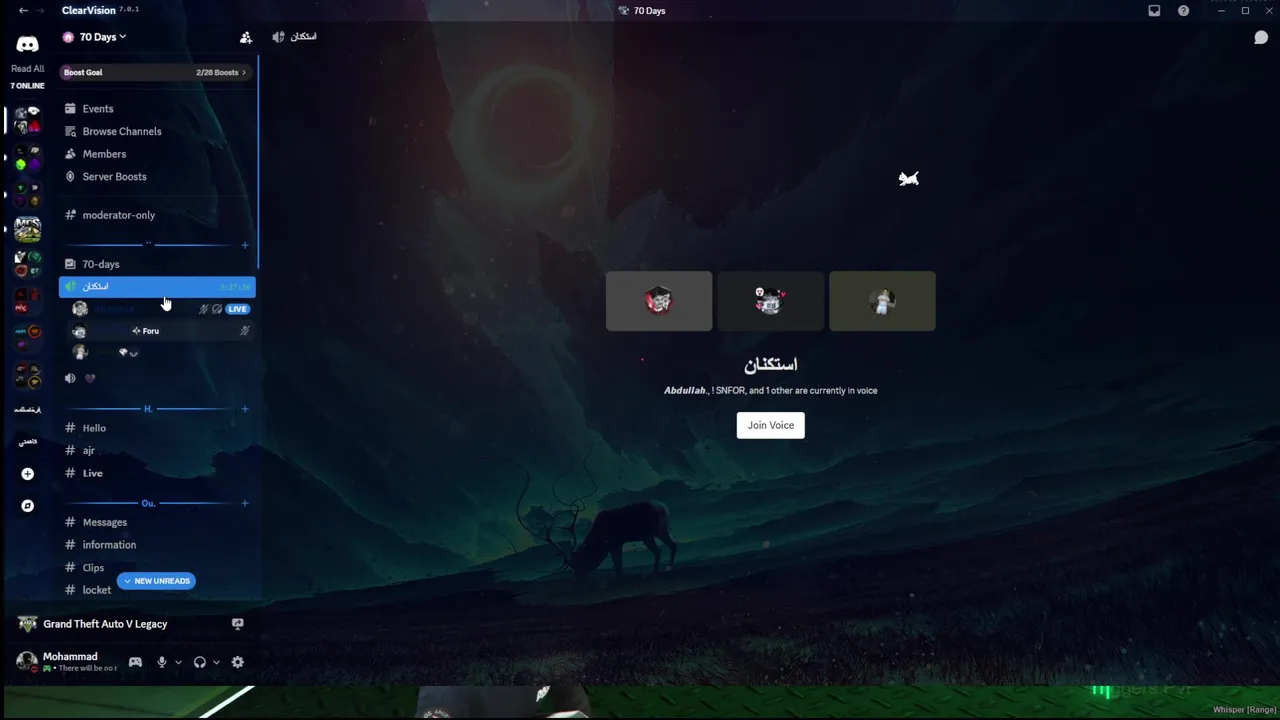Select the third voice participant tile
1280x720 pixels.
(882, 301)
